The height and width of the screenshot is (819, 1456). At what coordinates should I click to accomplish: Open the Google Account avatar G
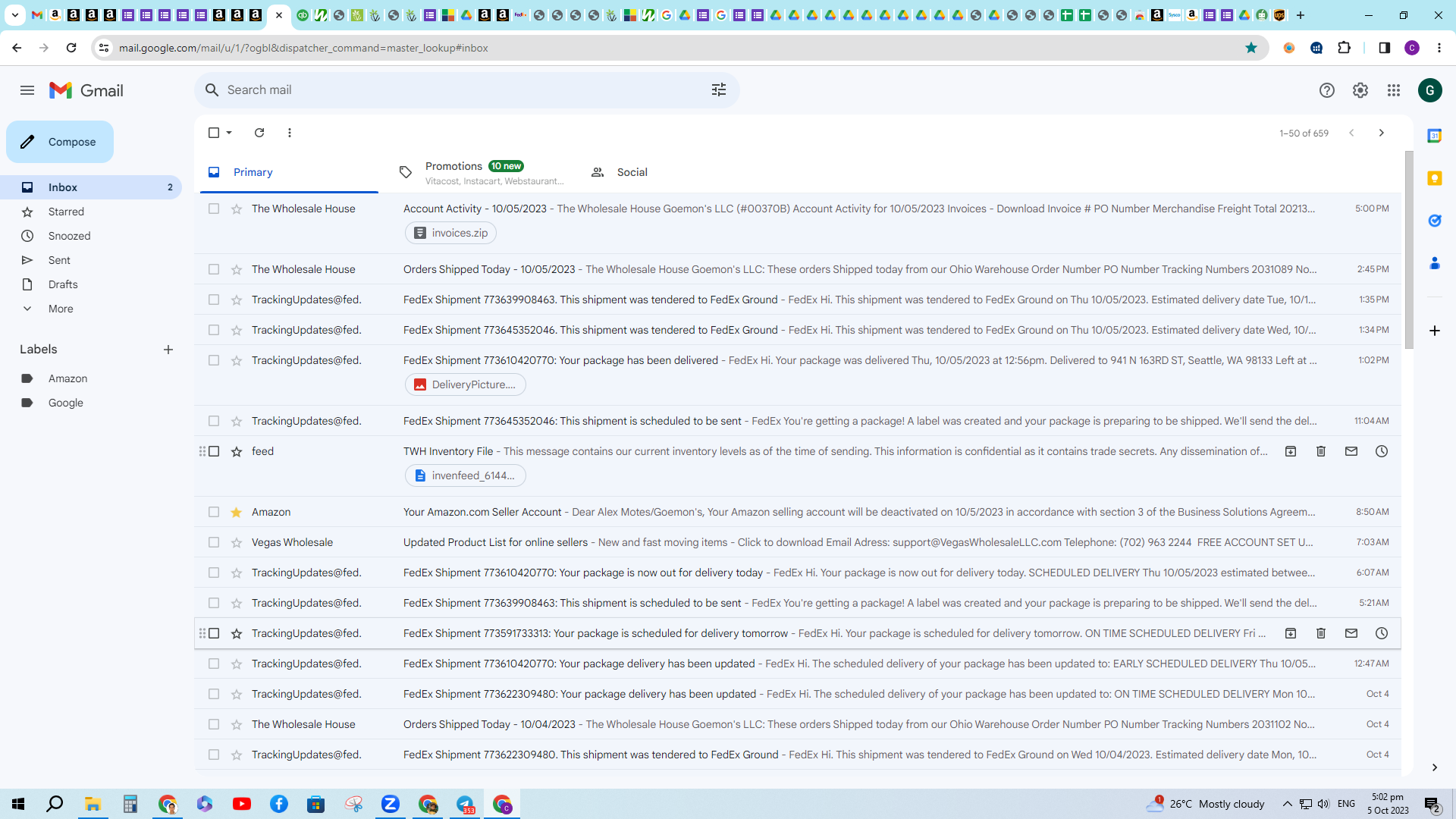tap(1430, 90)
